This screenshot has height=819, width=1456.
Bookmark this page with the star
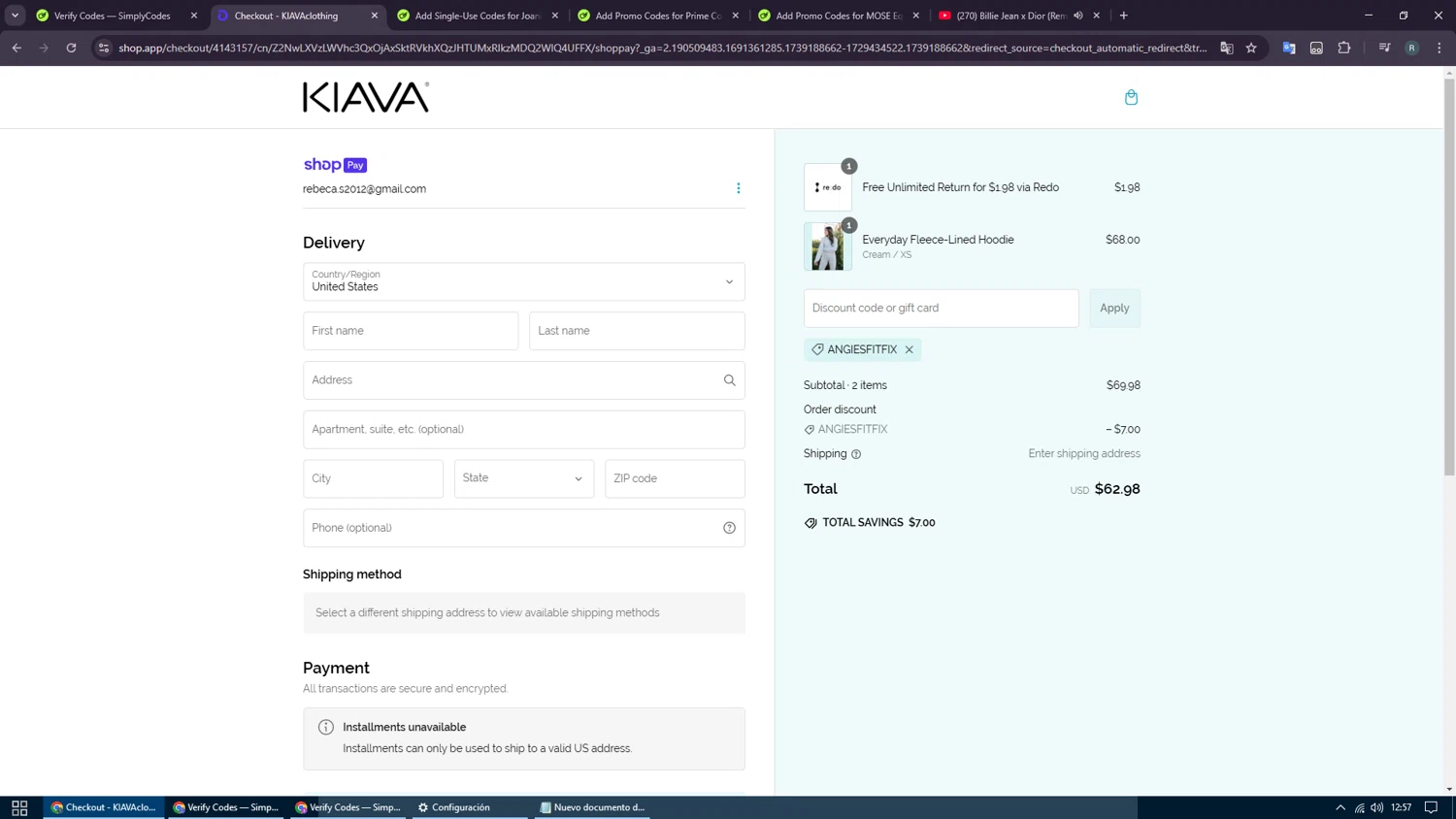click(1251, 48)
